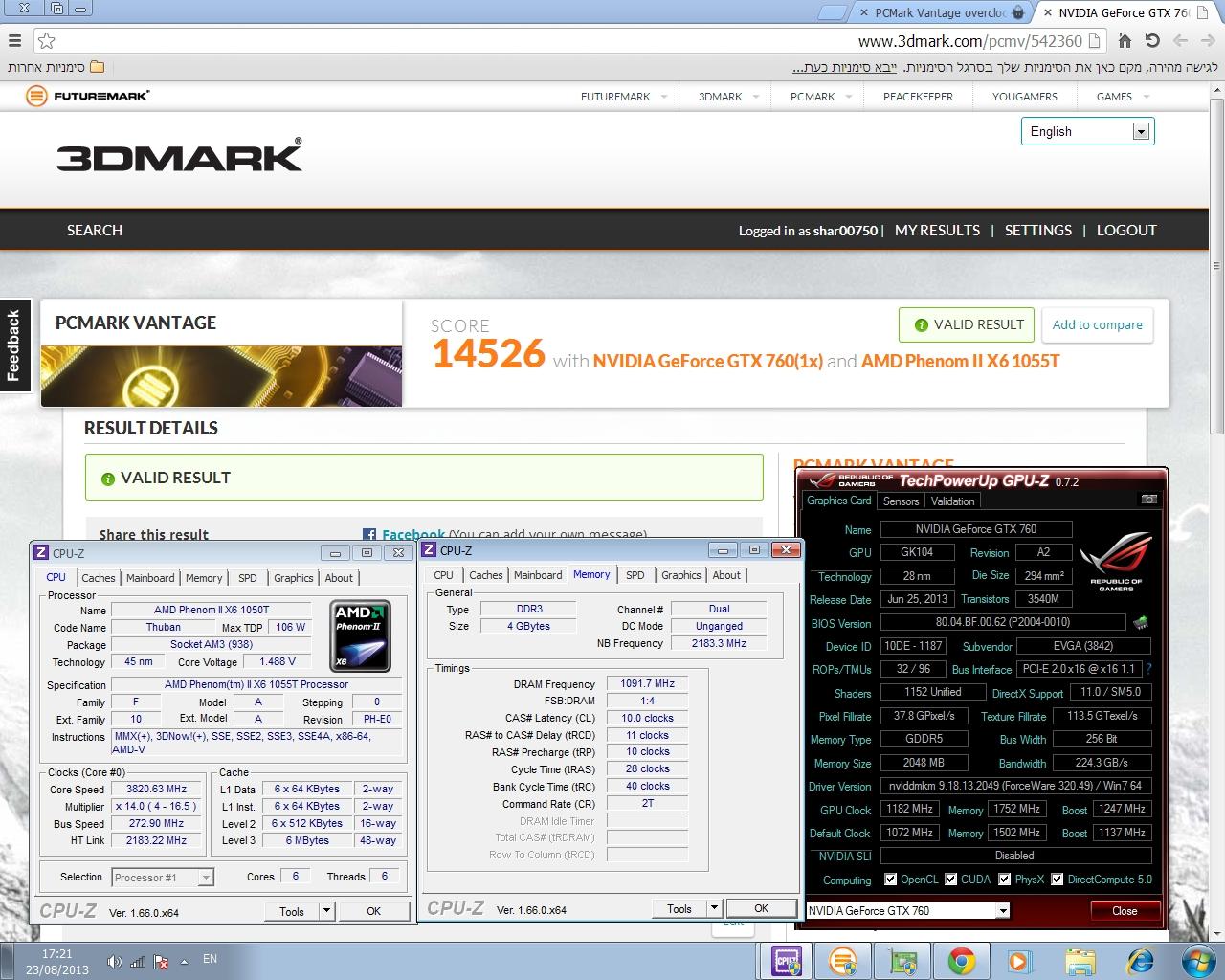Toggle the DirectCompute 5.0 checkbox
Viewport: 1225px width, 980px height.
[1057, 879]
